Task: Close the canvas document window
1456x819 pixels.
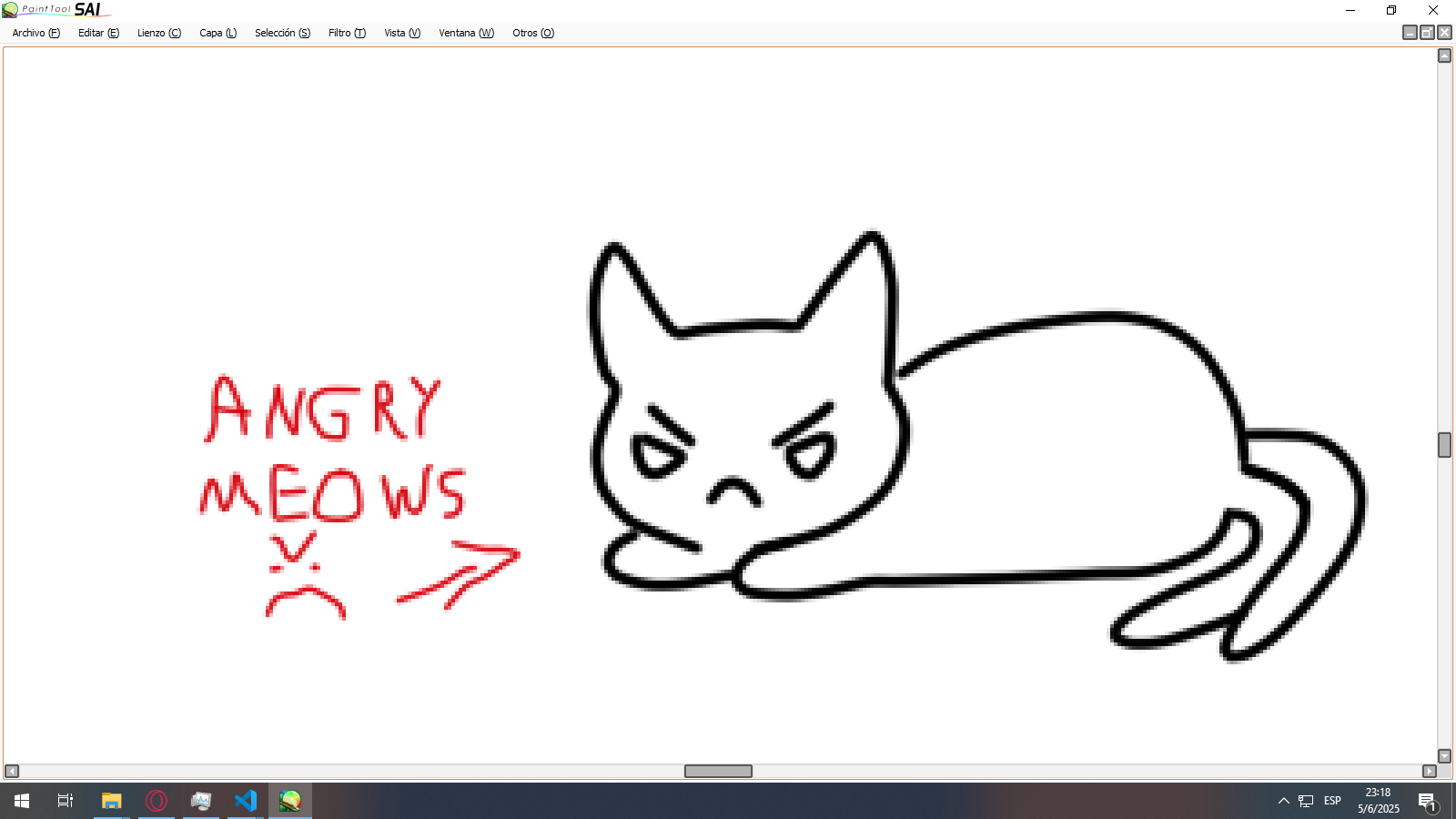Action: pyautogui.click(x=1444, y=33)
